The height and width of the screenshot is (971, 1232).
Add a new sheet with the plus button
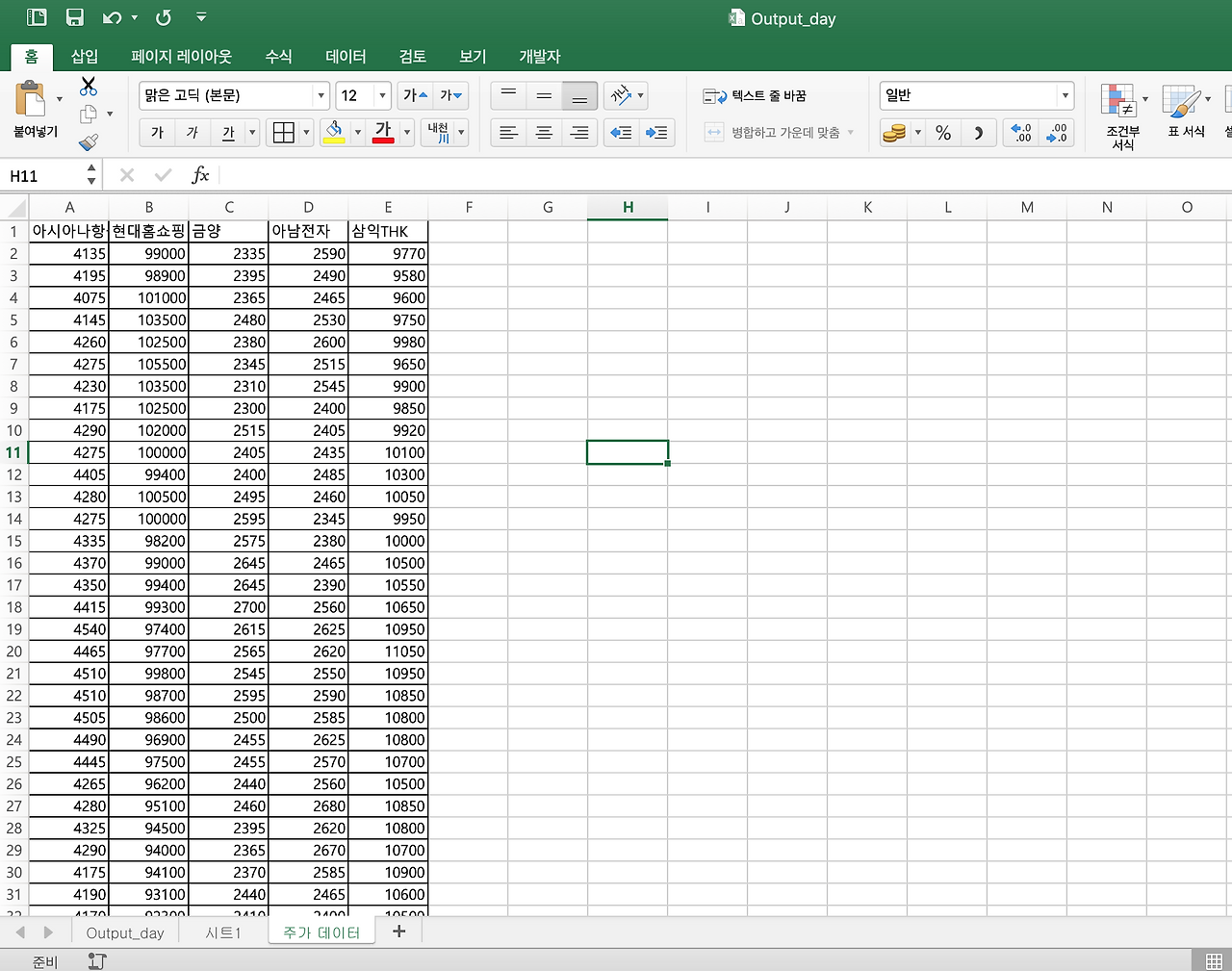pos(398,932)
